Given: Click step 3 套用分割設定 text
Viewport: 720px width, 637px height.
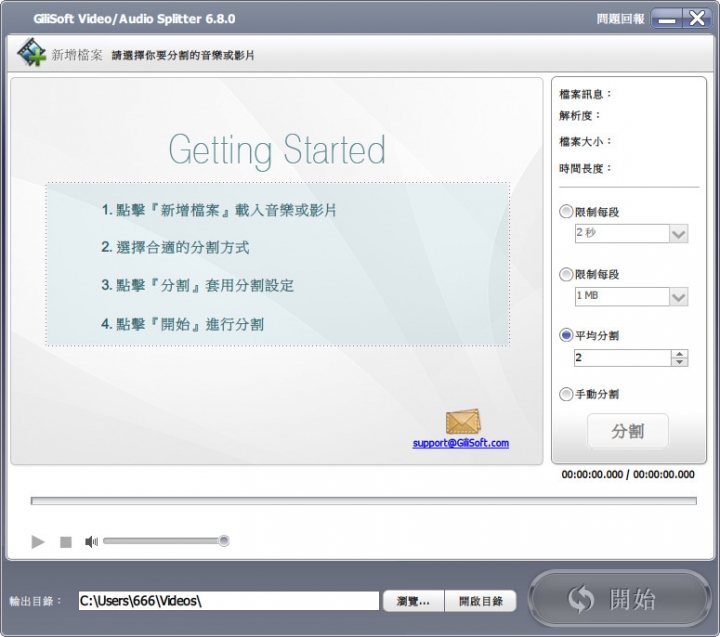Looking at the screenshot, I should [197, 285].
